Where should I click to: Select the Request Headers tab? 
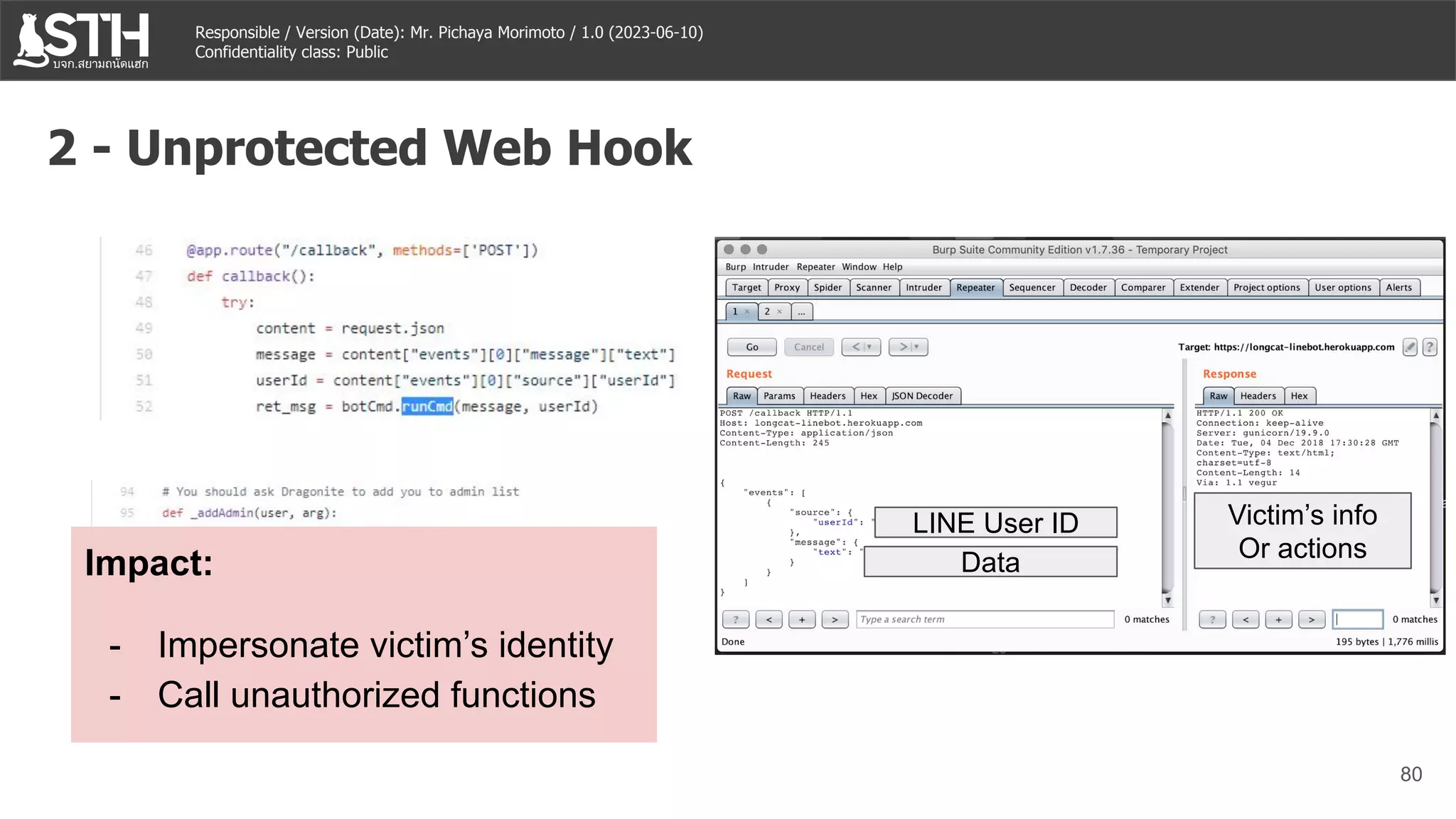(828, 396)
